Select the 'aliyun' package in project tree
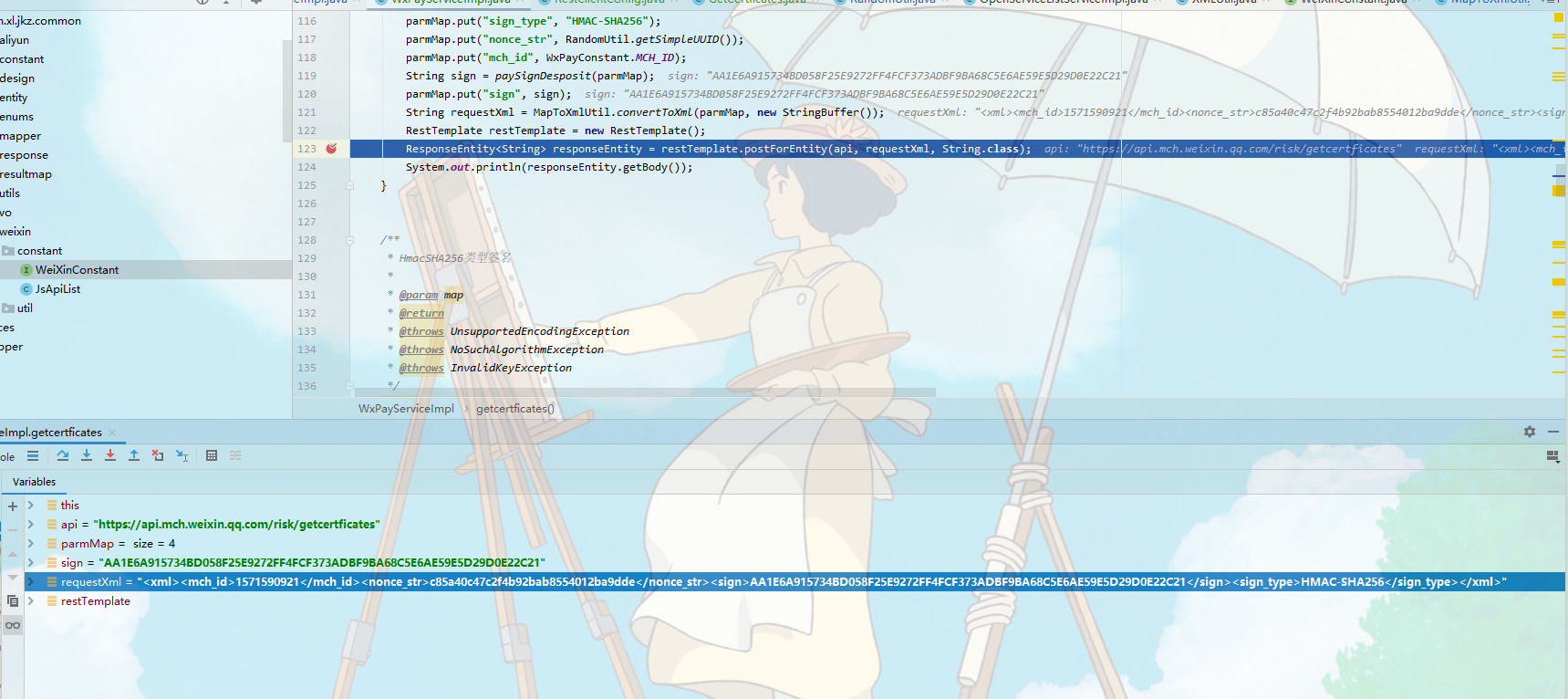This screenshot has height=699, width=1568. (x=15, y=40)
